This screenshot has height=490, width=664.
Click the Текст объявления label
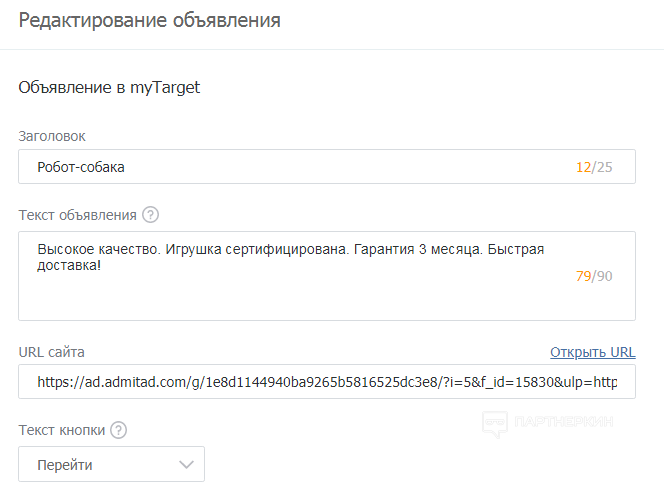point(77,215)
